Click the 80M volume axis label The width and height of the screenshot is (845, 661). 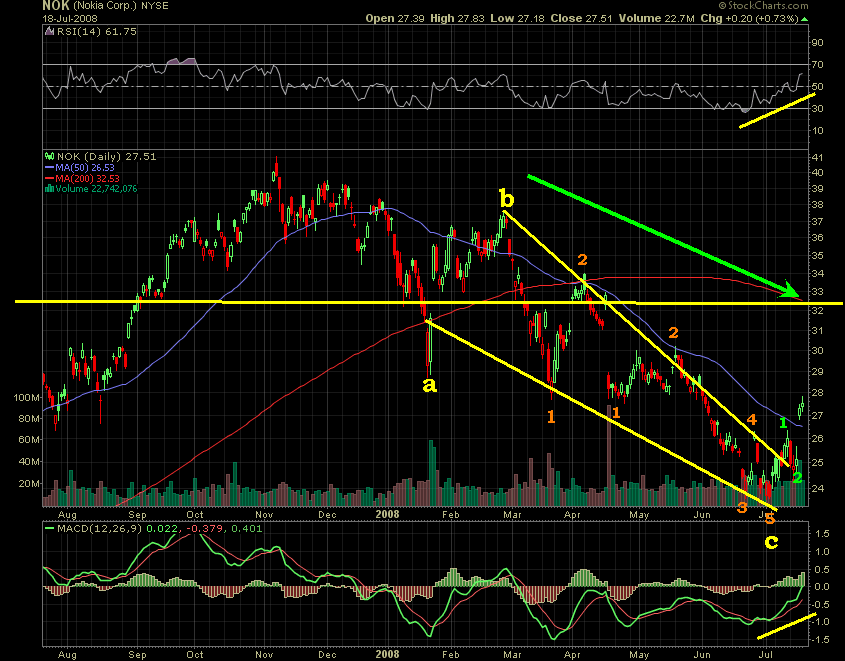click(x=29, y=419)
